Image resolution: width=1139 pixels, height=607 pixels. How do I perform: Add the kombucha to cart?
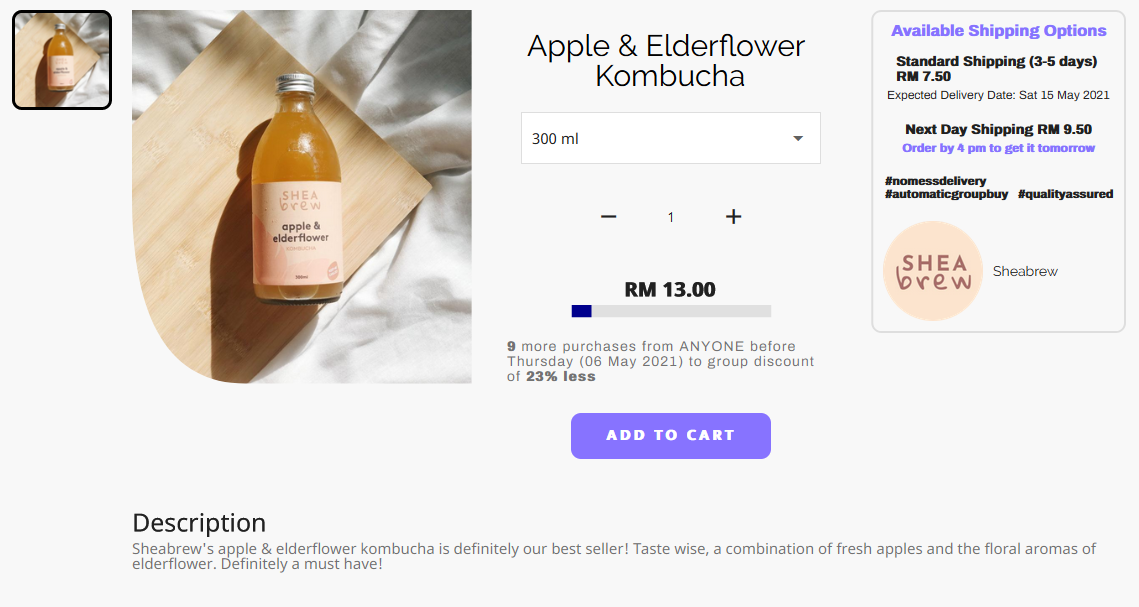(x=670, y=436)
